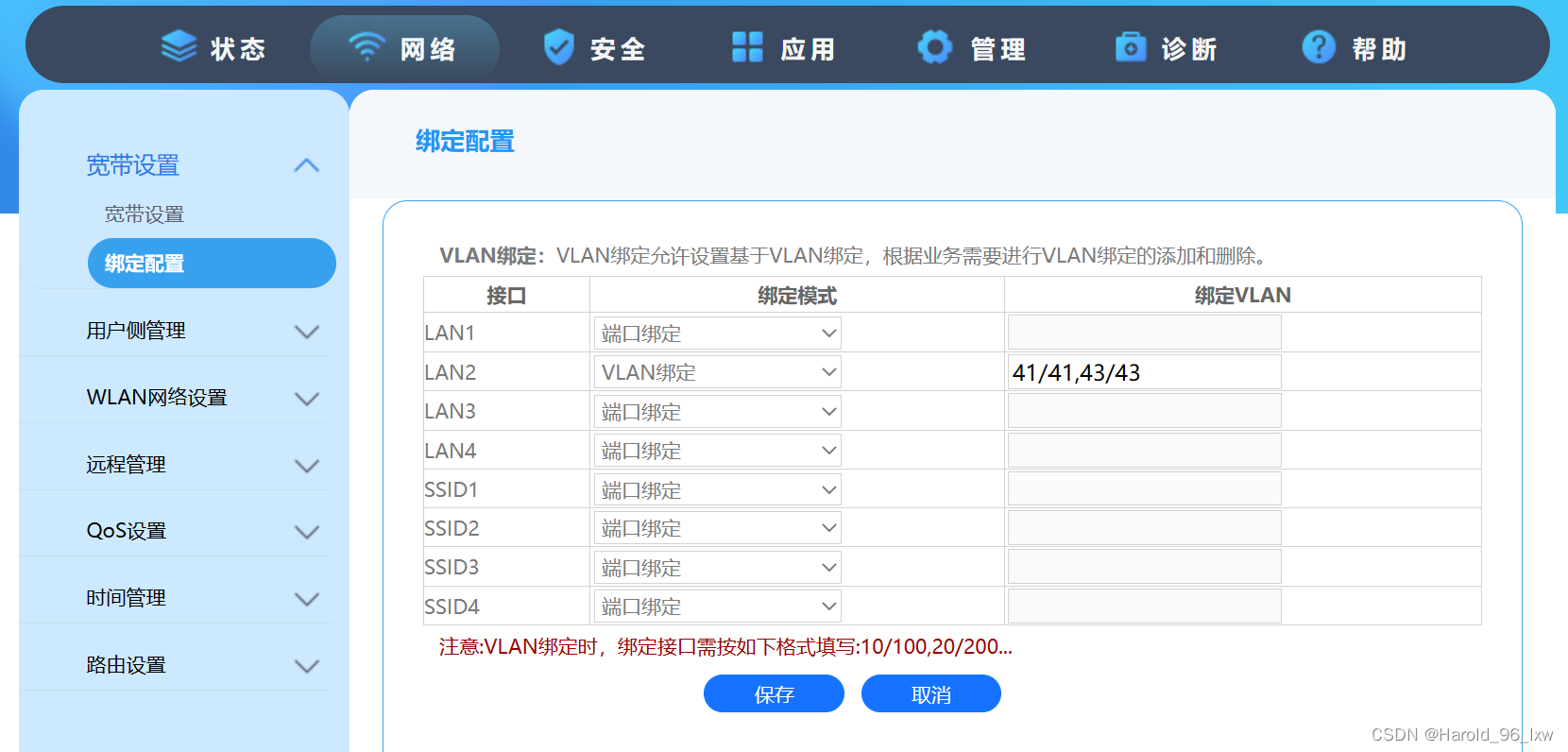The height and width of the screenshot is (752, 1568).
Task: Click the gear Management icon
Action: click(935, 46)
